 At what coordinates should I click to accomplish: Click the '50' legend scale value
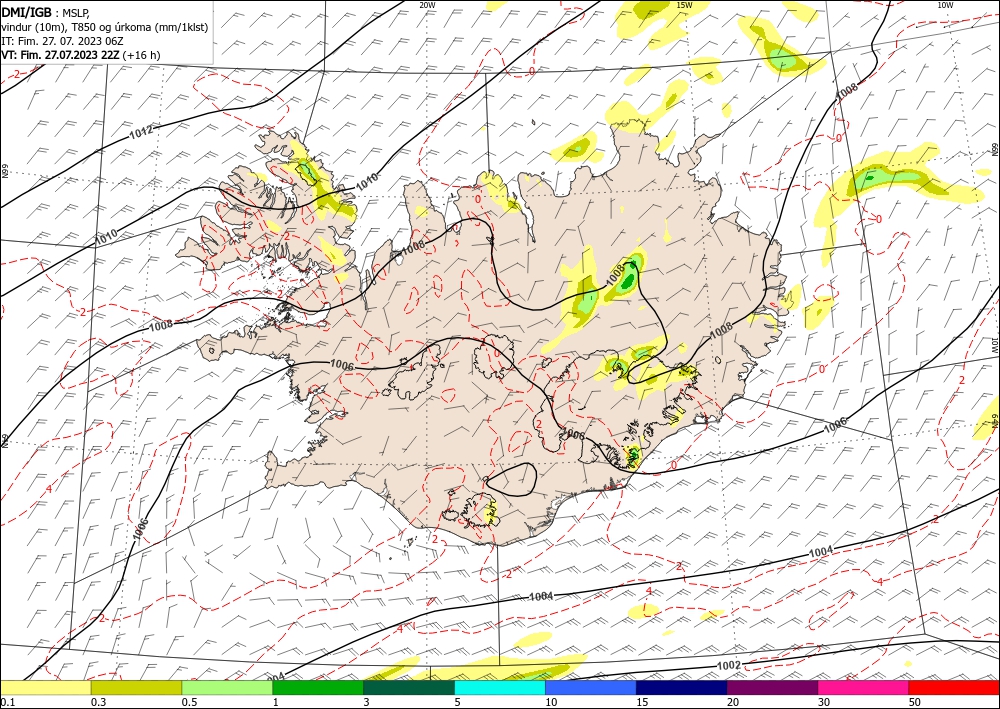tap(915, 702)
